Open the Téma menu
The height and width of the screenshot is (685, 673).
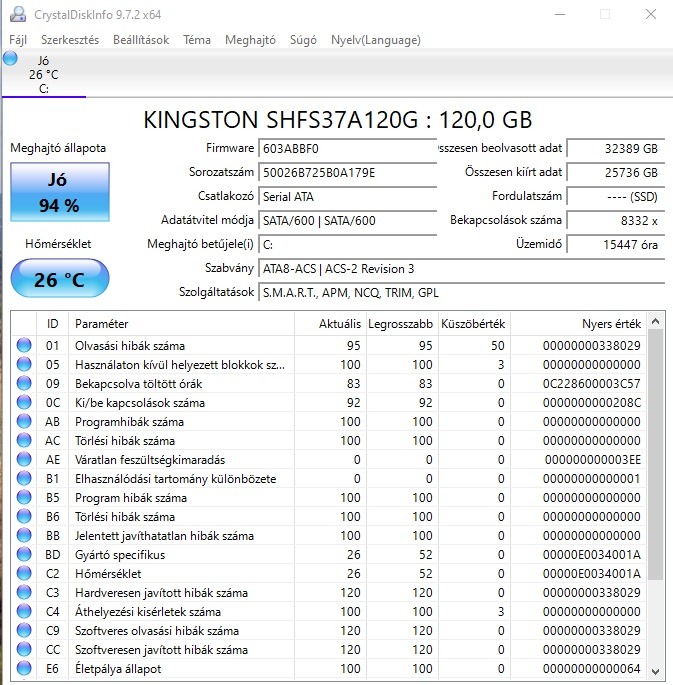(197, 40)
